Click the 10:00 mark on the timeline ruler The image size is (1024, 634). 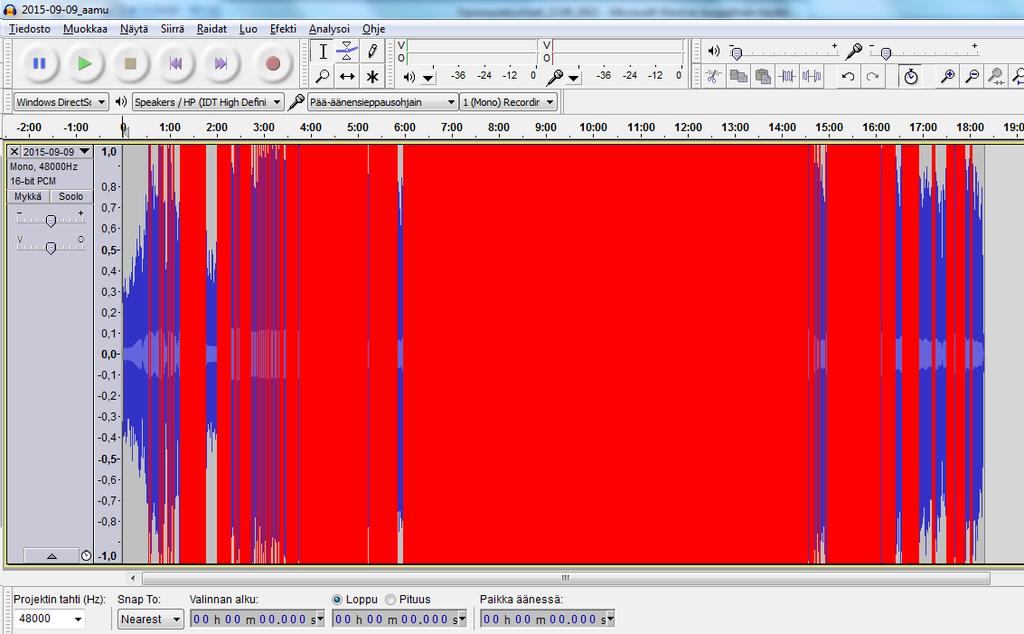[x=593, y=127]
